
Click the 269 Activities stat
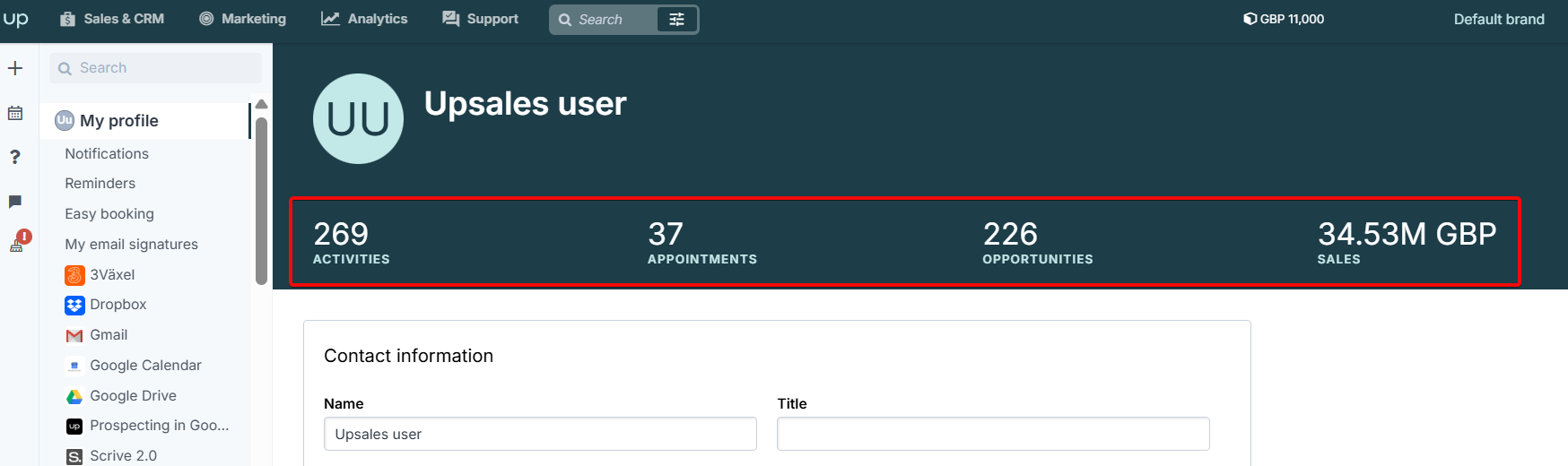[x=351, y=242]
